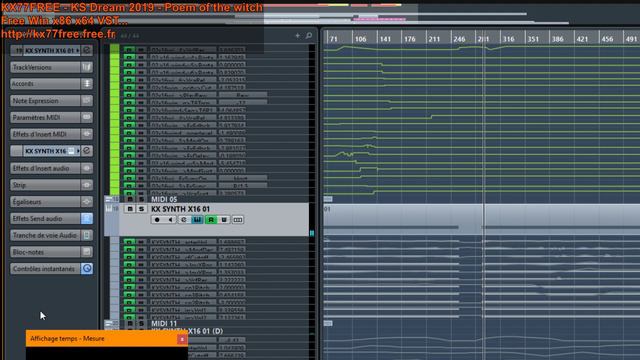Click ruler position at bar 106
This screenshot has width=640, height=360.
(x=360, y=39)
